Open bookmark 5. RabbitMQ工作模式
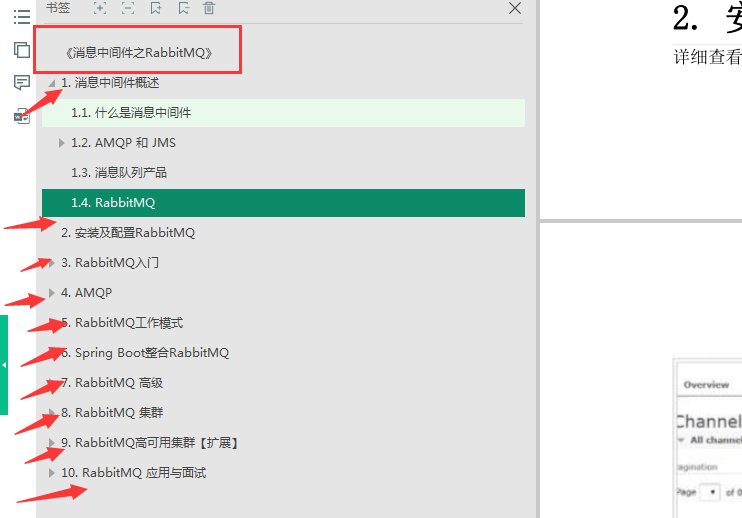The width and height of the screenshot is (742, 518). 122,323
